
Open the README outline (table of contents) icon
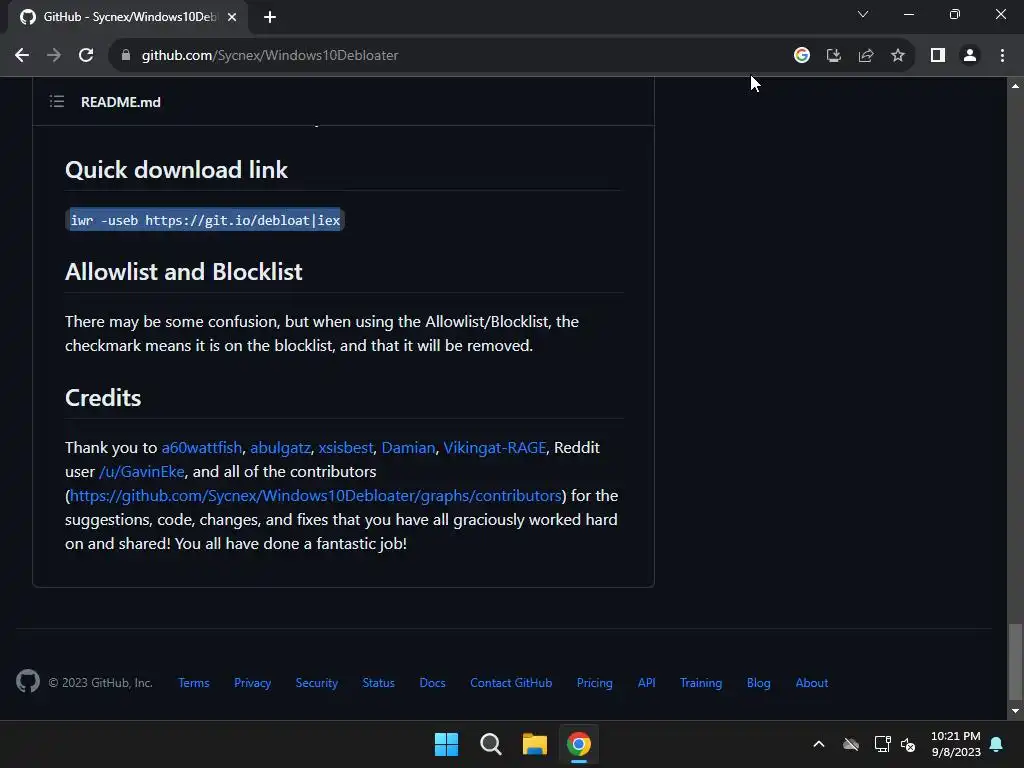click(57, 101)
